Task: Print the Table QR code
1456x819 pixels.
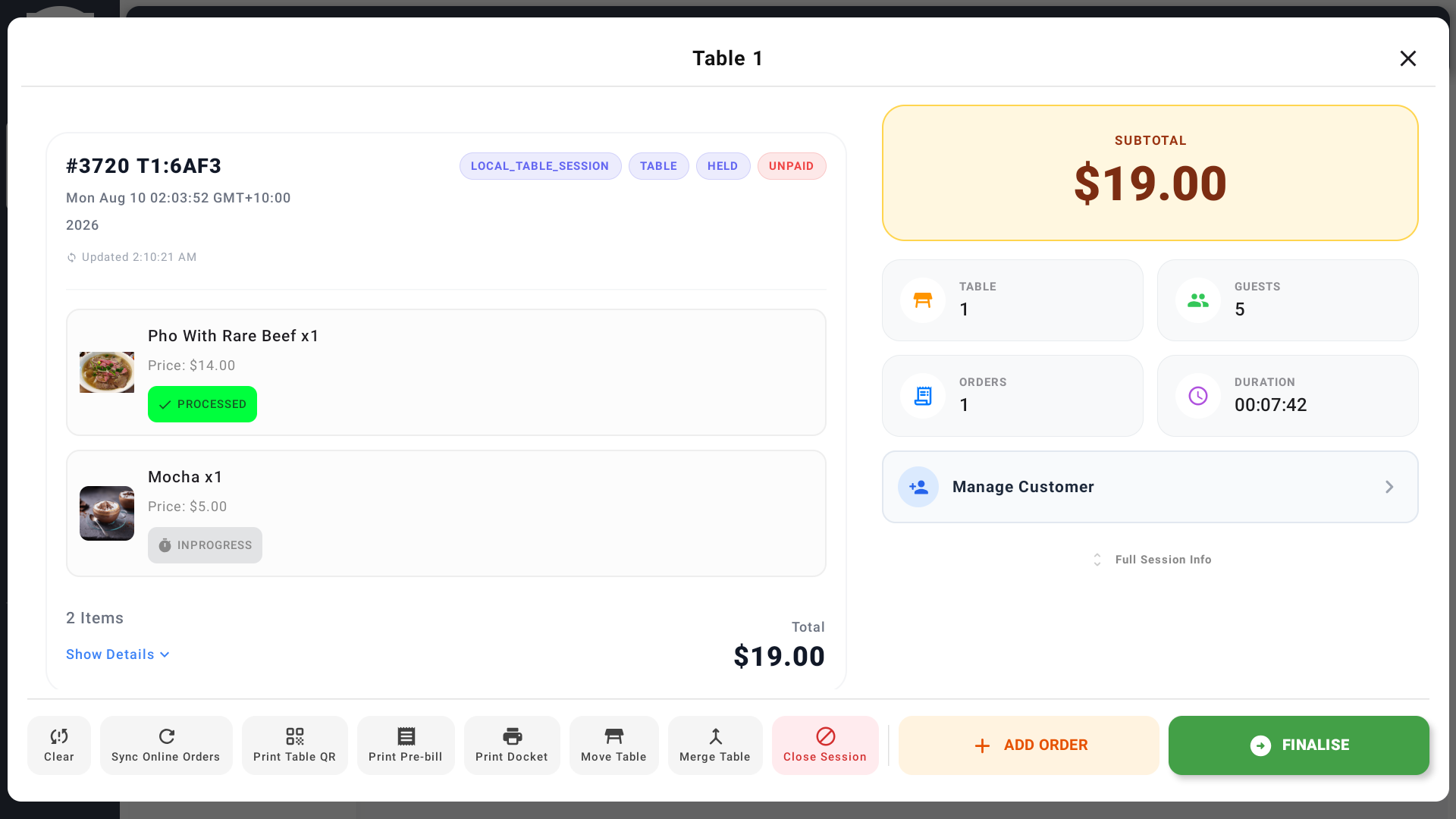Action: tap(294, 745)
